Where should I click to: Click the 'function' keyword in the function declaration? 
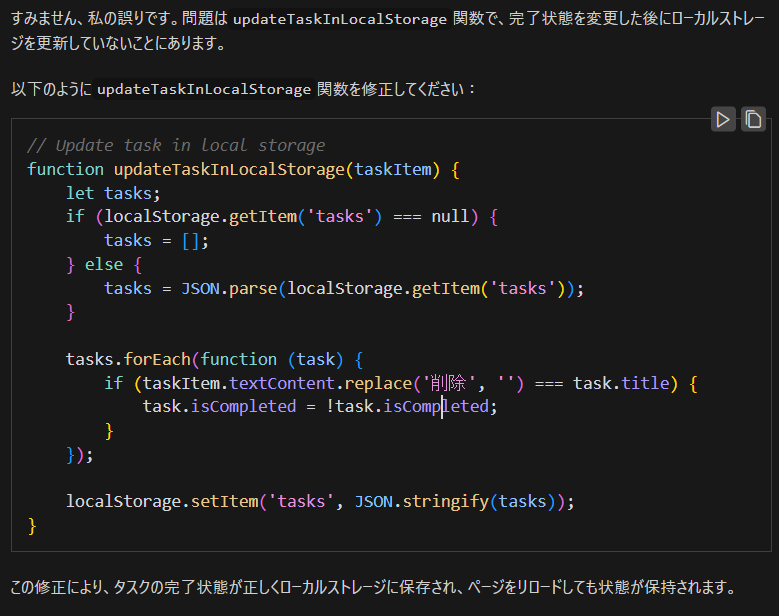[65, 169]
